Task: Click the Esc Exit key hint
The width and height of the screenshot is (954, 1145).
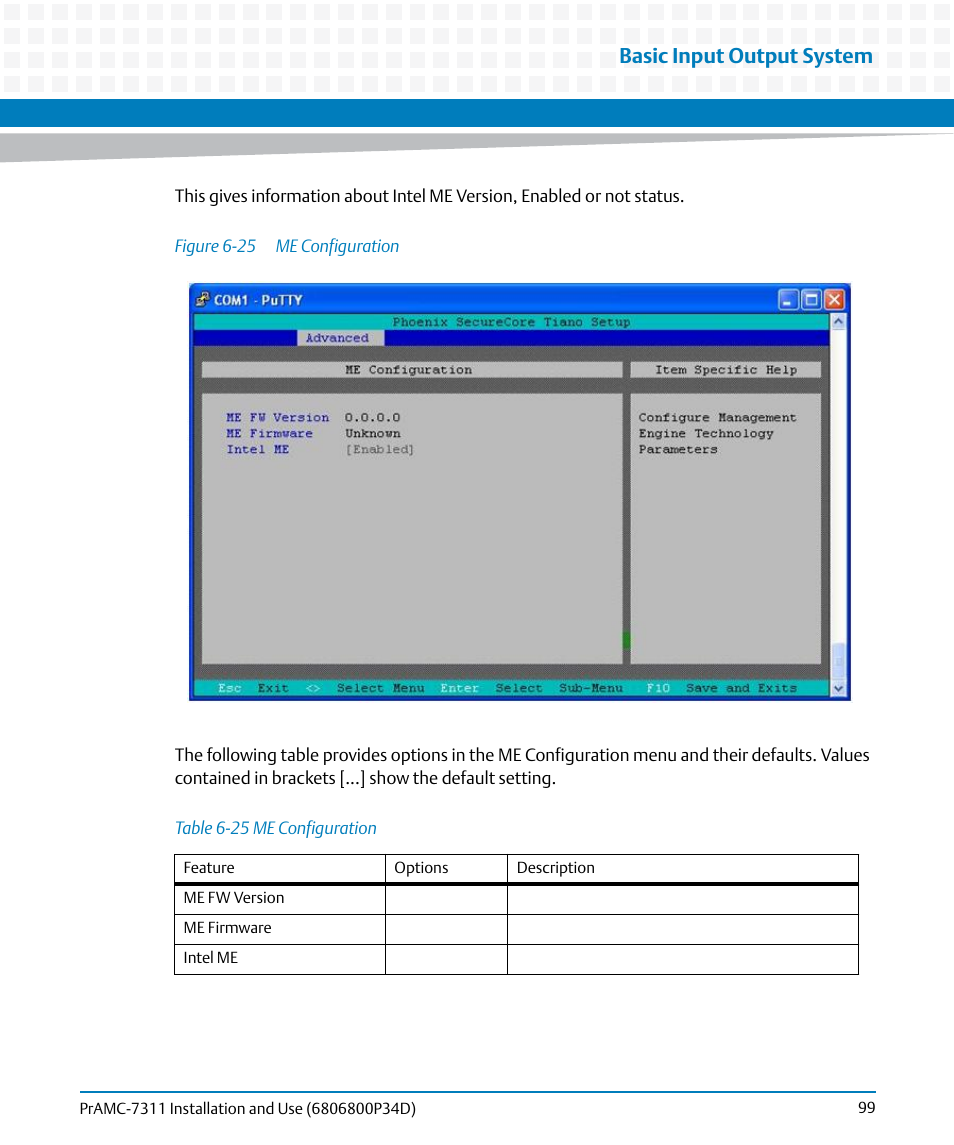Action: pyautogui.click(x=250, y=688)
